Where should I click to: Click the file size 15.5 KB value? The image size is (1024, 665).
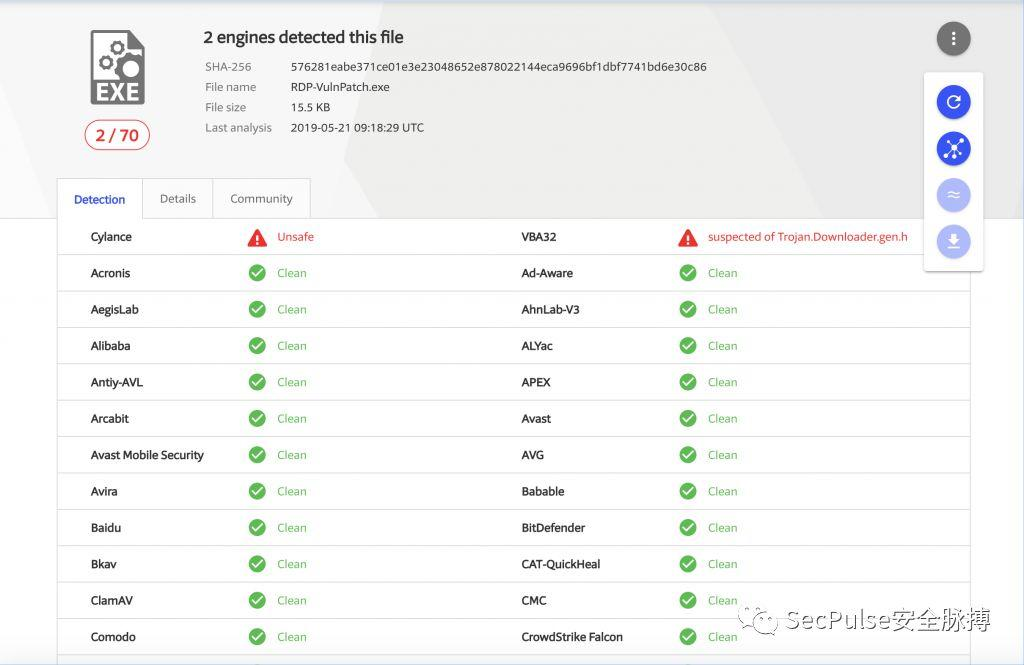(x=310, y=107)
